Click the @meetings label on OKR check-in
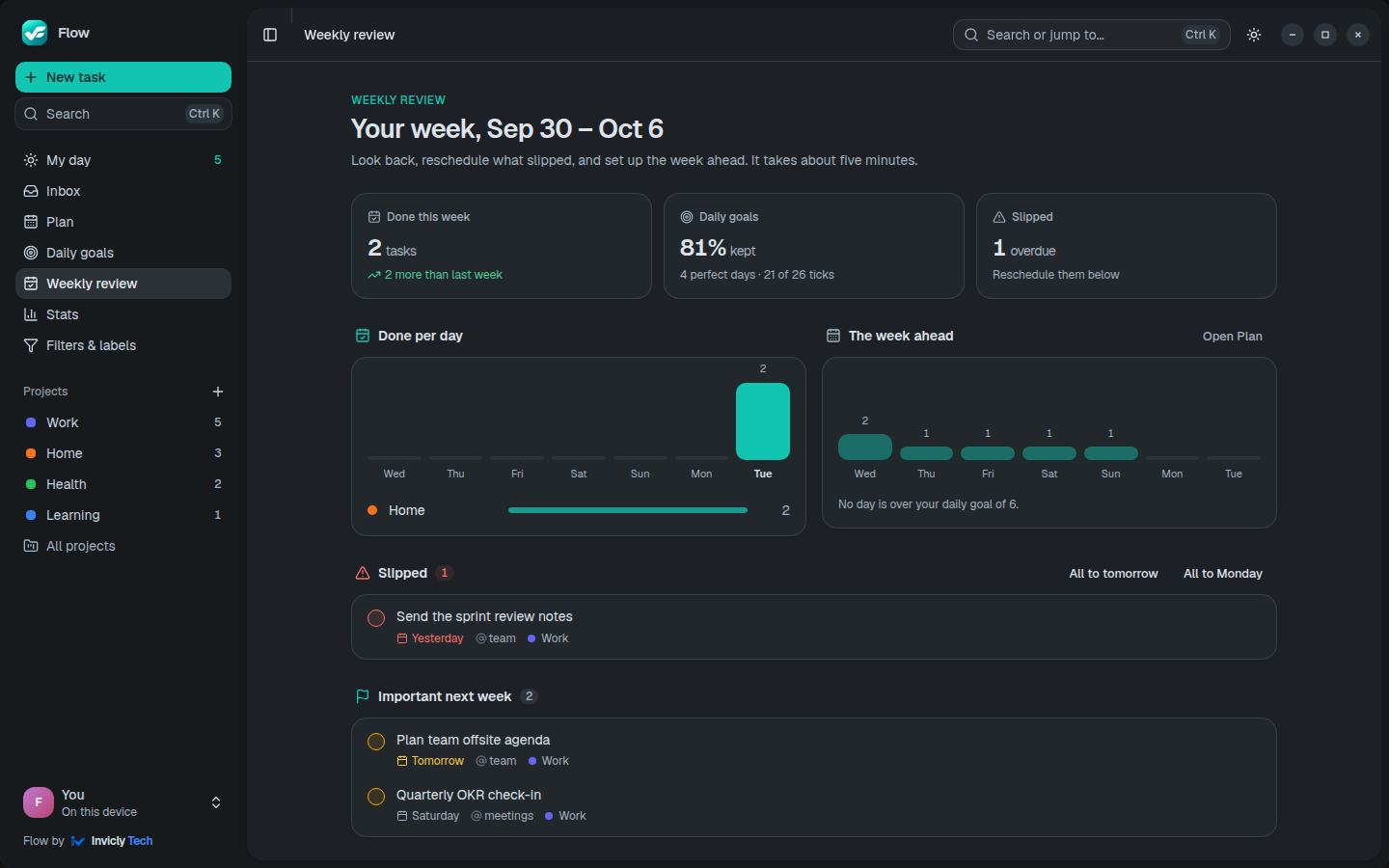This screenshot has width=1389, height=868. 503,816
